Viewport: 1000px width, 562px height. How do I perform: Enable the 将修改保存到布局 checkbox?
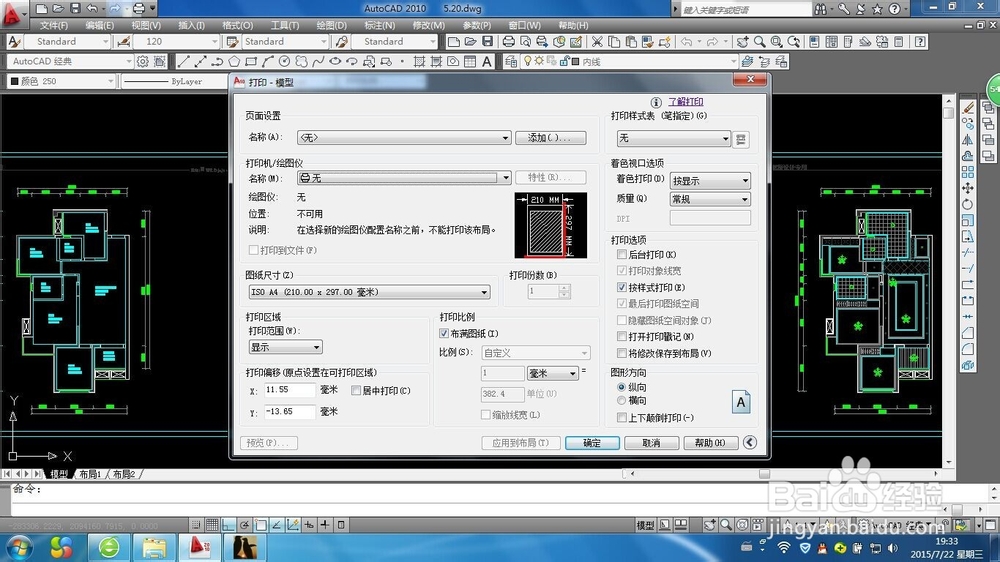tap(622, 353)
